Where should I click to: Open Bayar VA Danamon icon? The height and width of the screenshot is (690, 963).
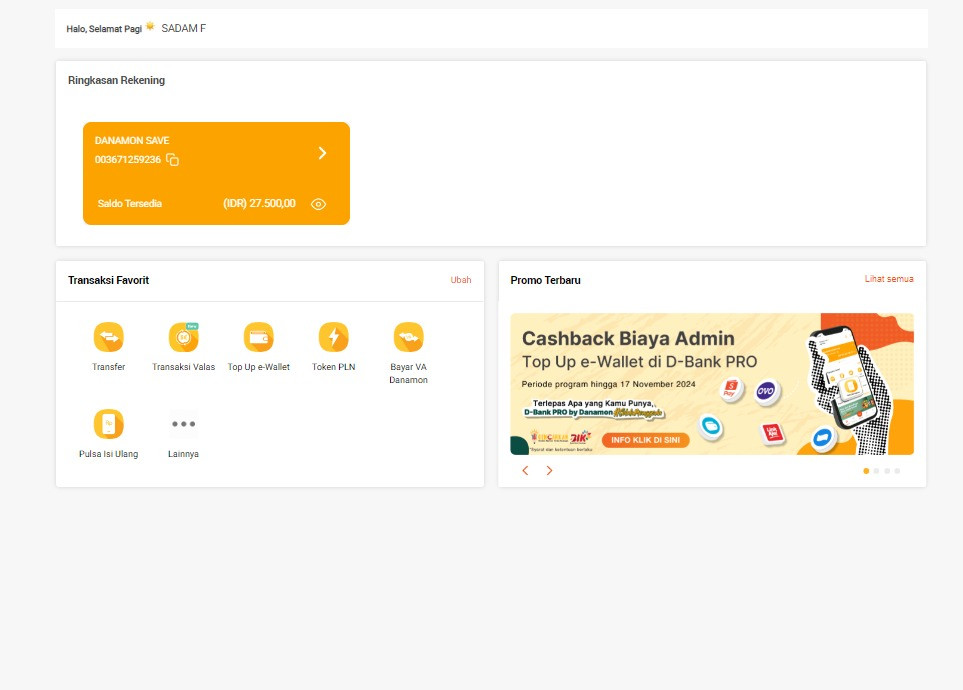[x=408, y=337]
